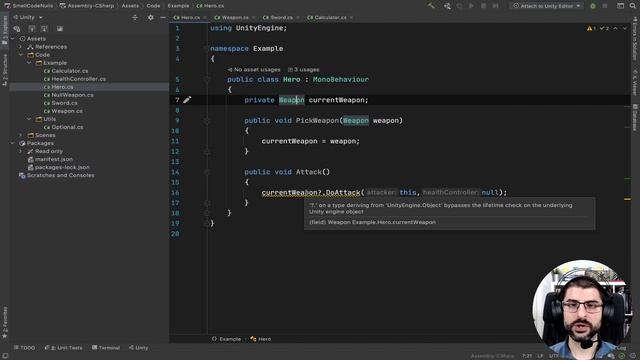The image size is (640, 360).
Task: Click the Scroll from source crosshair icon
Action: (x=135, y=18)
